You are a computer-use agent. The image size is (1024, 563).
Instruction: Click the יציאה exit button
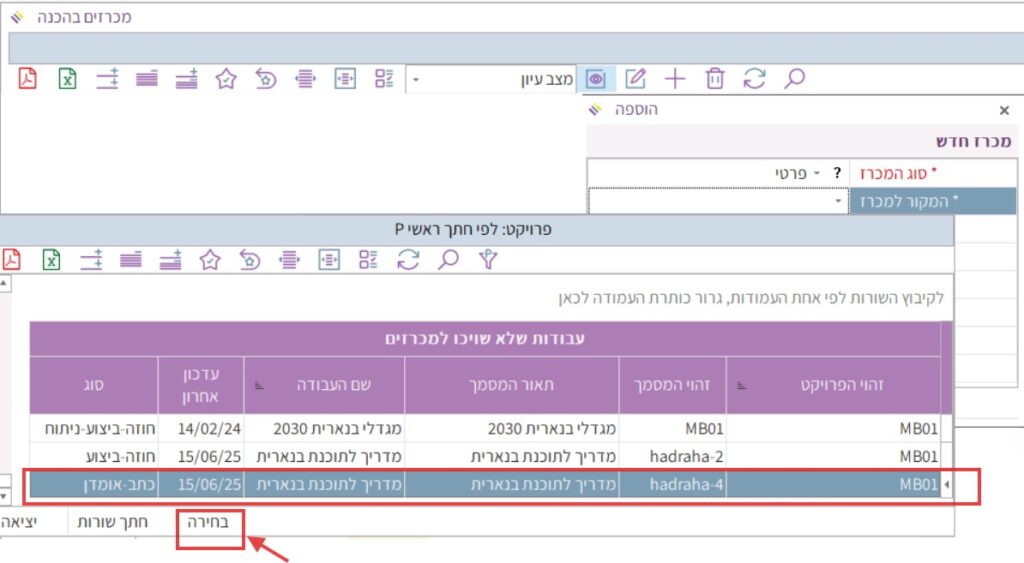pos(22,522)
